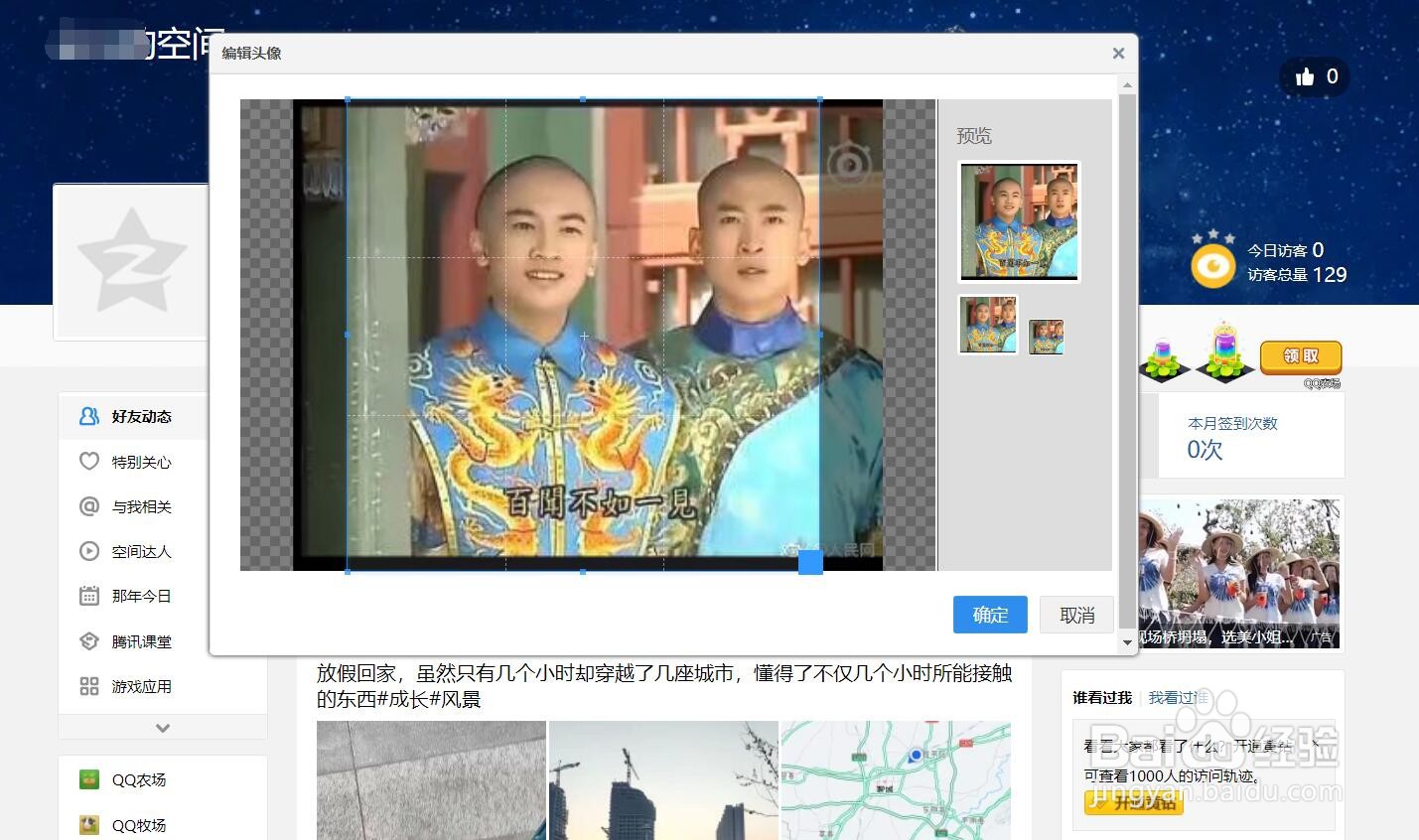
Task: Click 今日访客 count text
Action: coord(1285,250)
